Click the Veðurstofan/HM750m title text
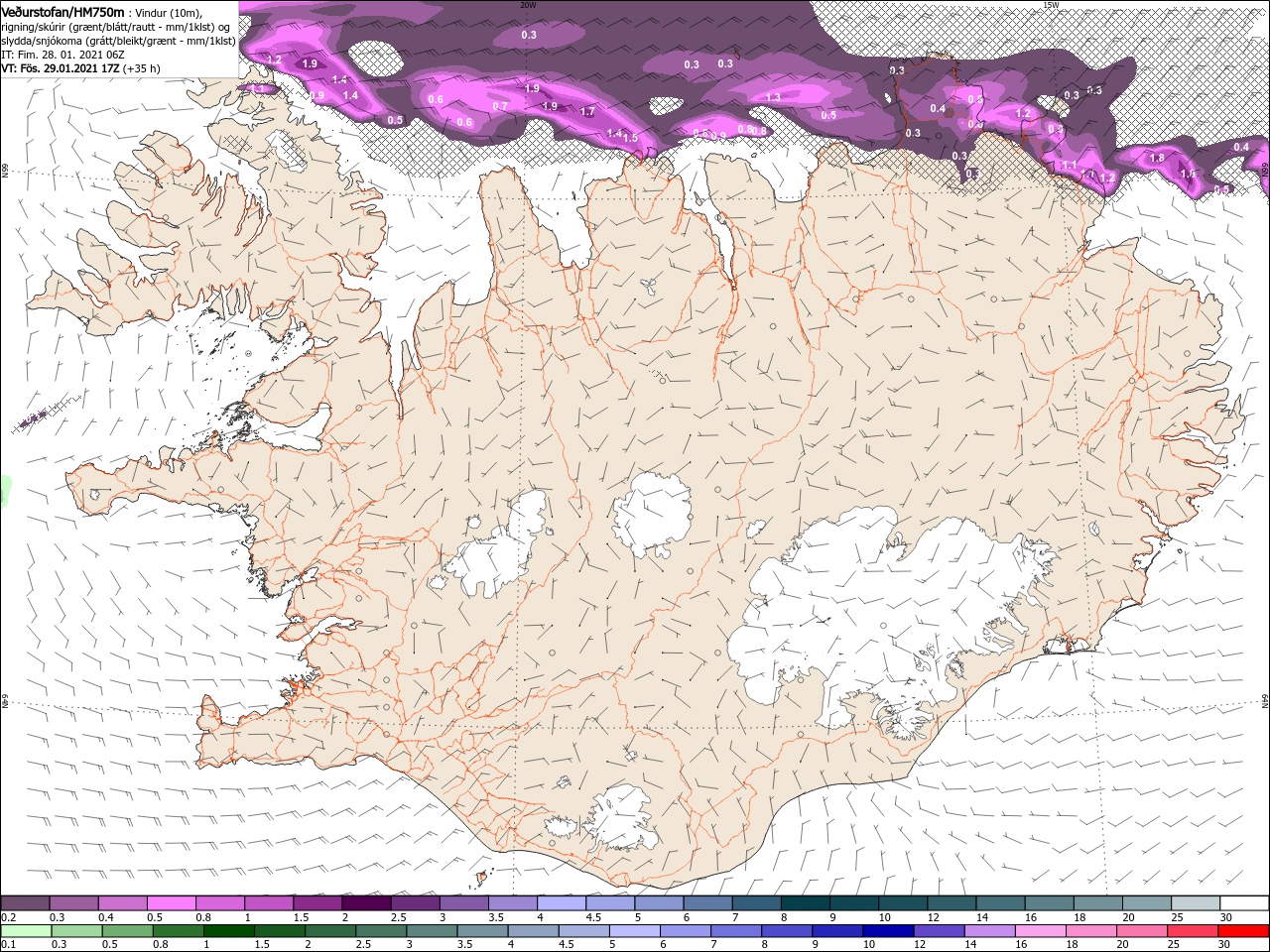 click(x=63, y=12)
